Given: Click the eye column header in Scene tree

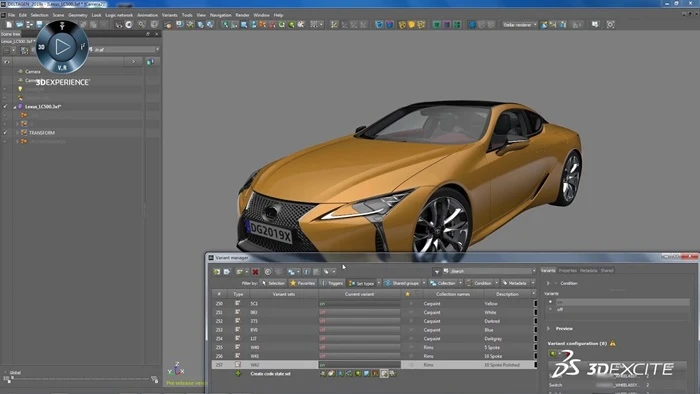Looking at the screenshot, I should point(6,62).
